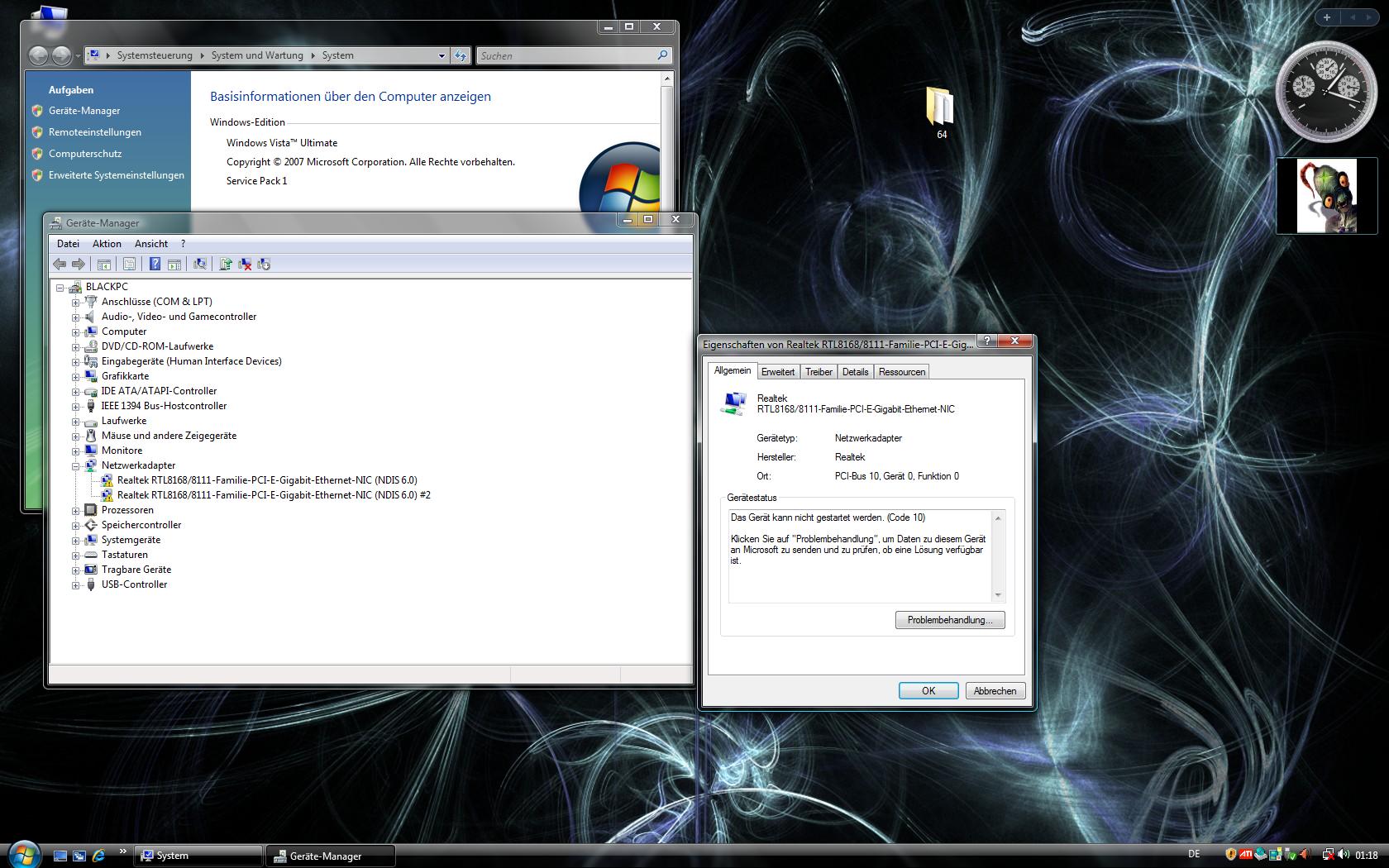Open the ? help menu in Geräte-Manager
The image size is (1389, 868).
coord(183,244)
